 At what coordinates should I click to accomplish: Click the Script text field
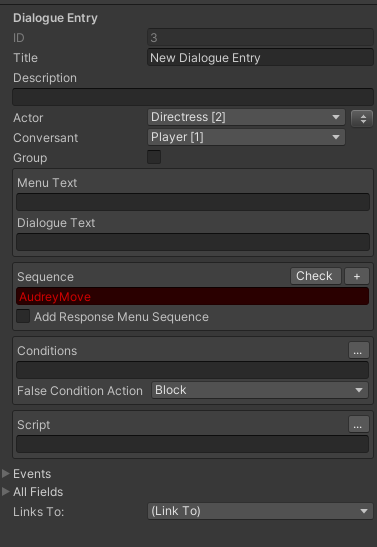(x=193, y=444)
